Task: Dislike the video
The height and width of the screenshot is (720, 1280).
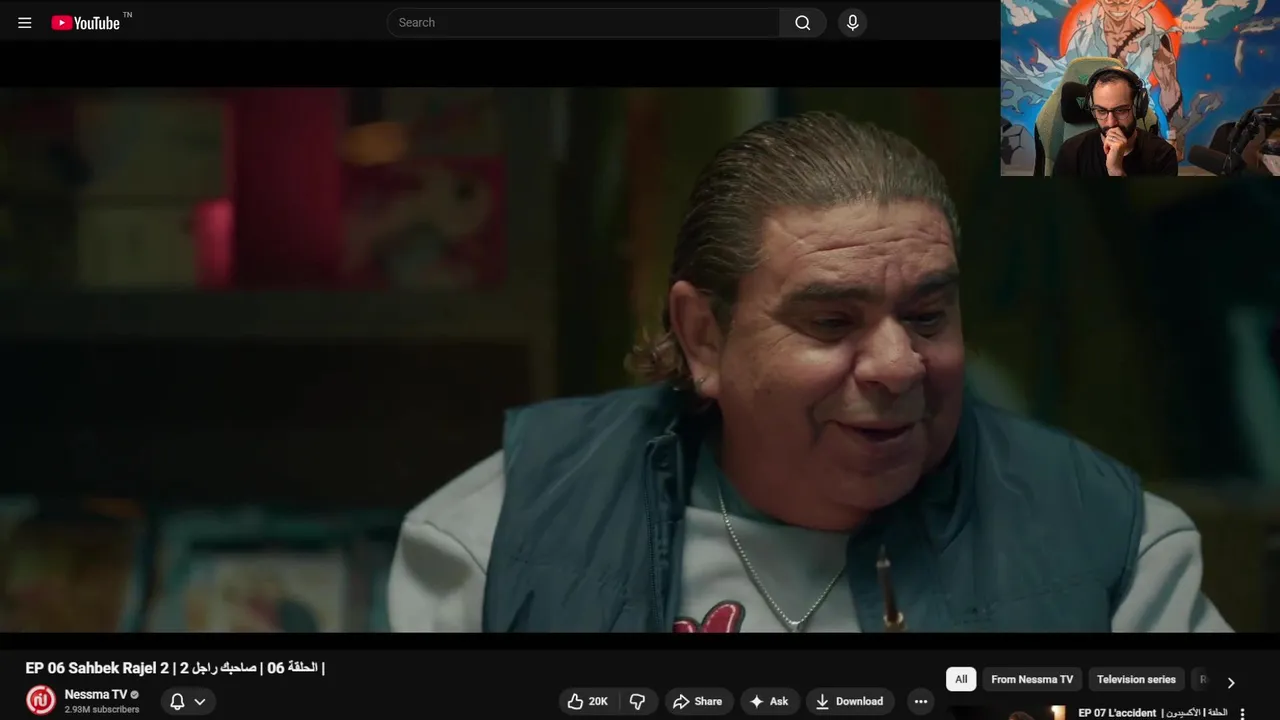Action: [638, 701]
